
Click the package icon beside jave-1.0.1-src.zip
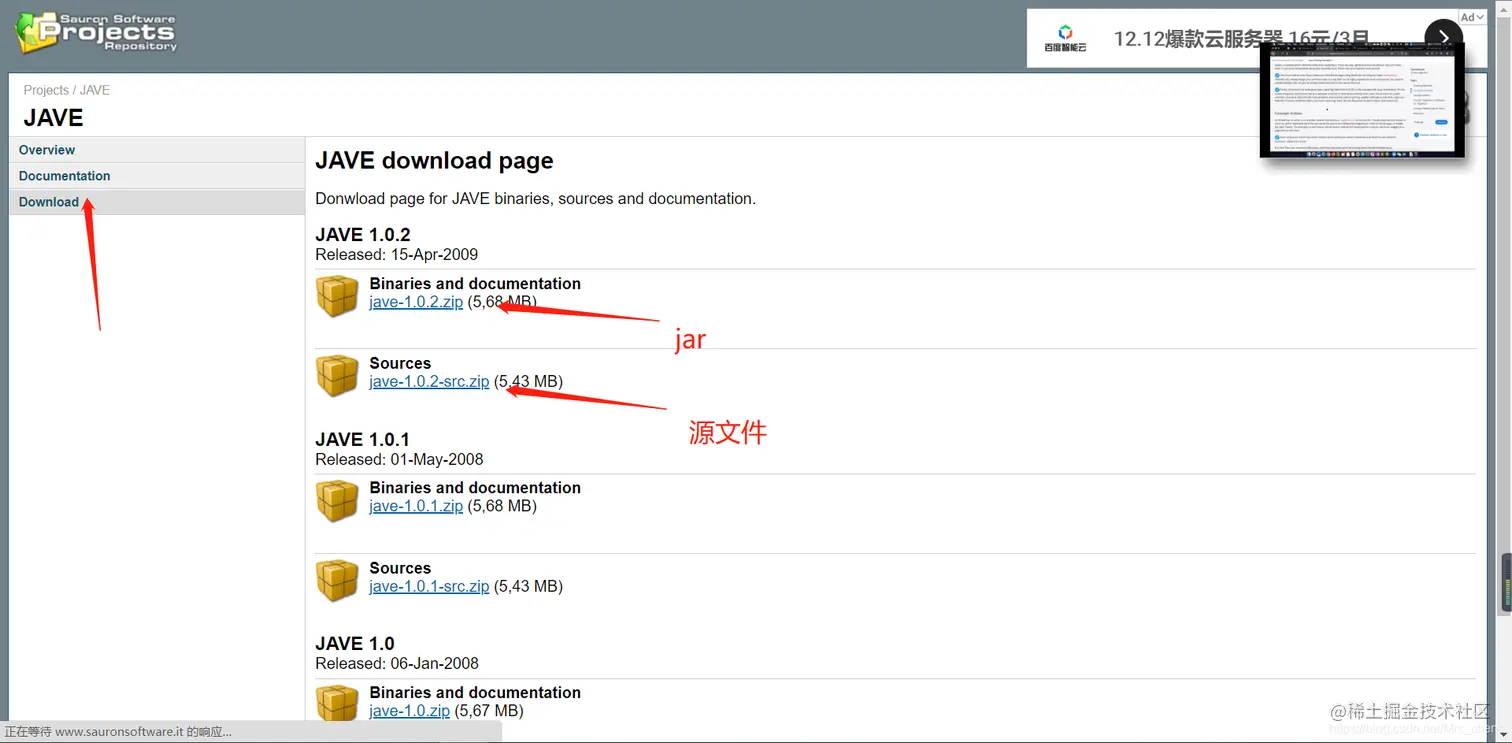click(x=337, y=580)
